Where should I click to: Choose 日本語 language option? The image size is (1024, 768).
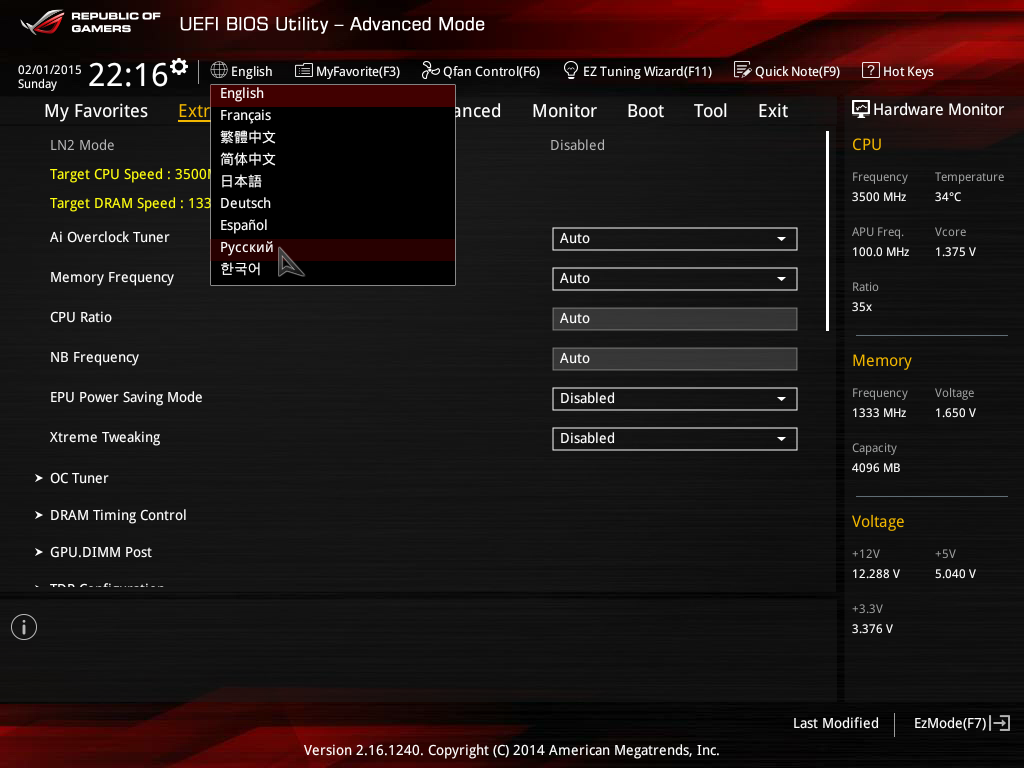tap(332, 181)
